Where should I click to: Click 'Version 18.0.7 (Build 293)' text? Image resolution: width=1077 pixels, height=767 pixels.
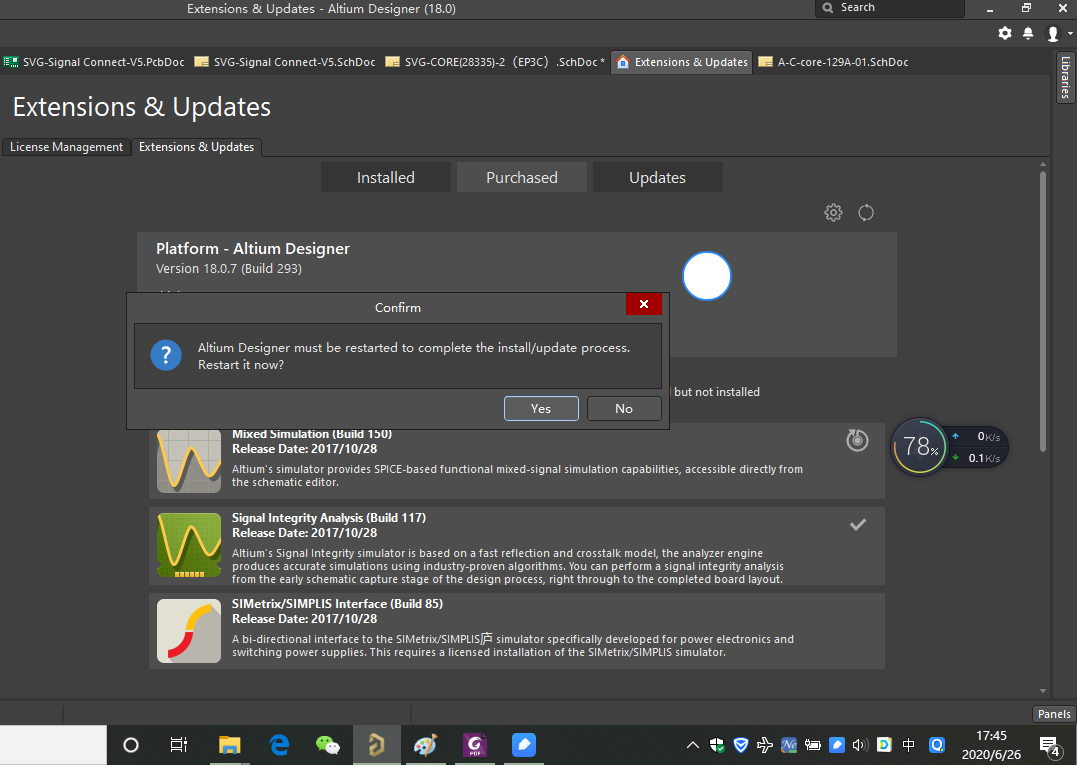(x=229, y=268)
